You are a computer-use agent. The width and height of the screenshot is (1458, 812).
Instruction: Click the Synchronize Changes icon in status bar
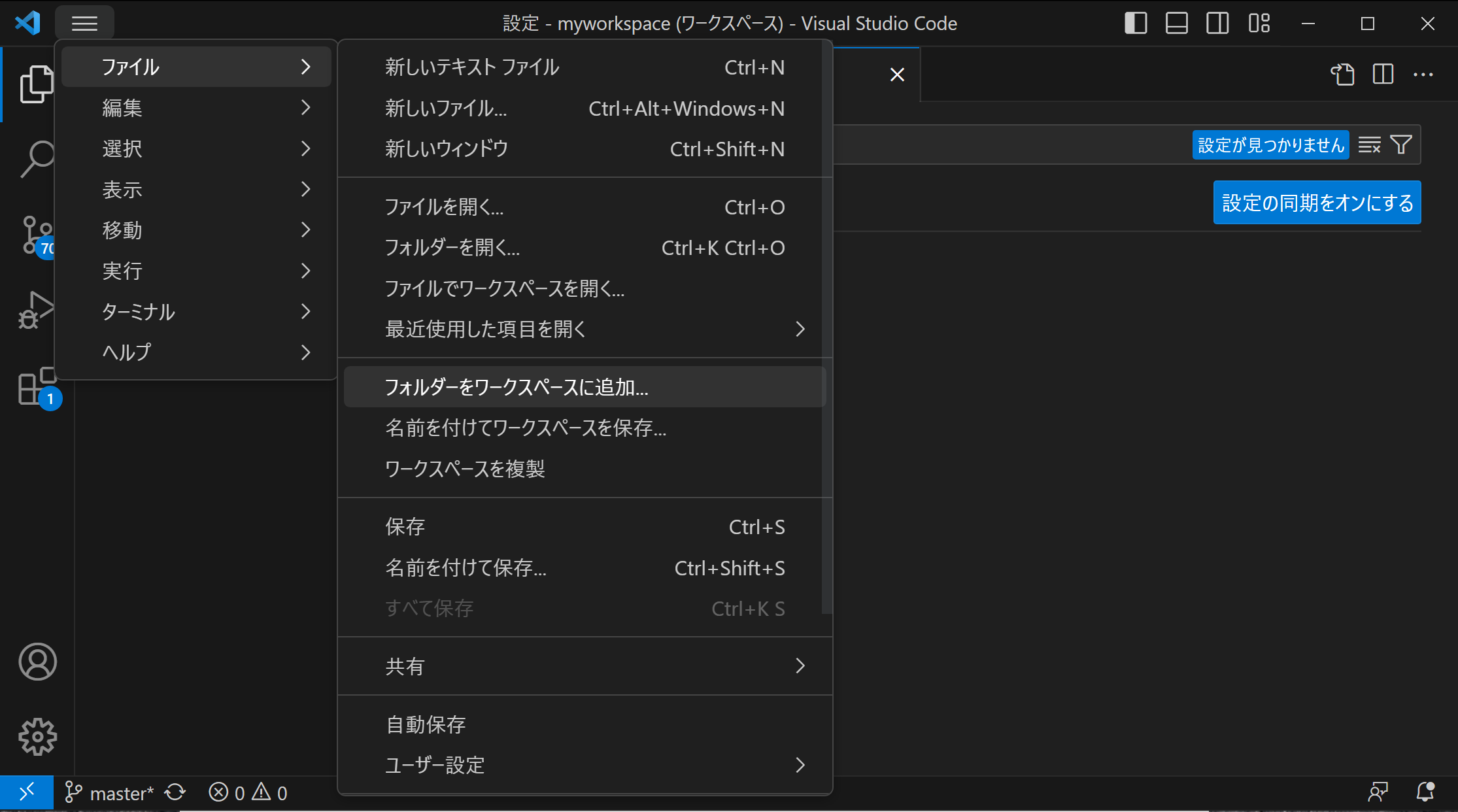(x=175, y=792)
